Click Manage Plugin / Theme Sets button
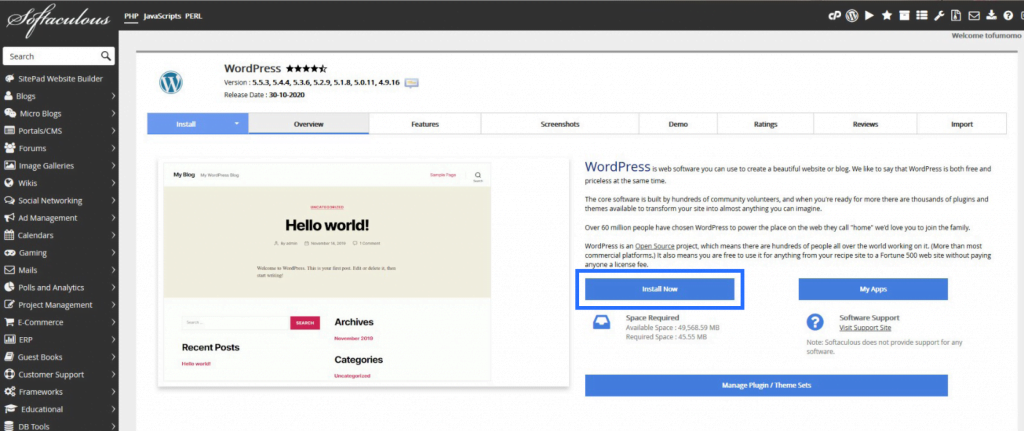The width and height of the screenshot is (1024, 431). coord(766,385)
